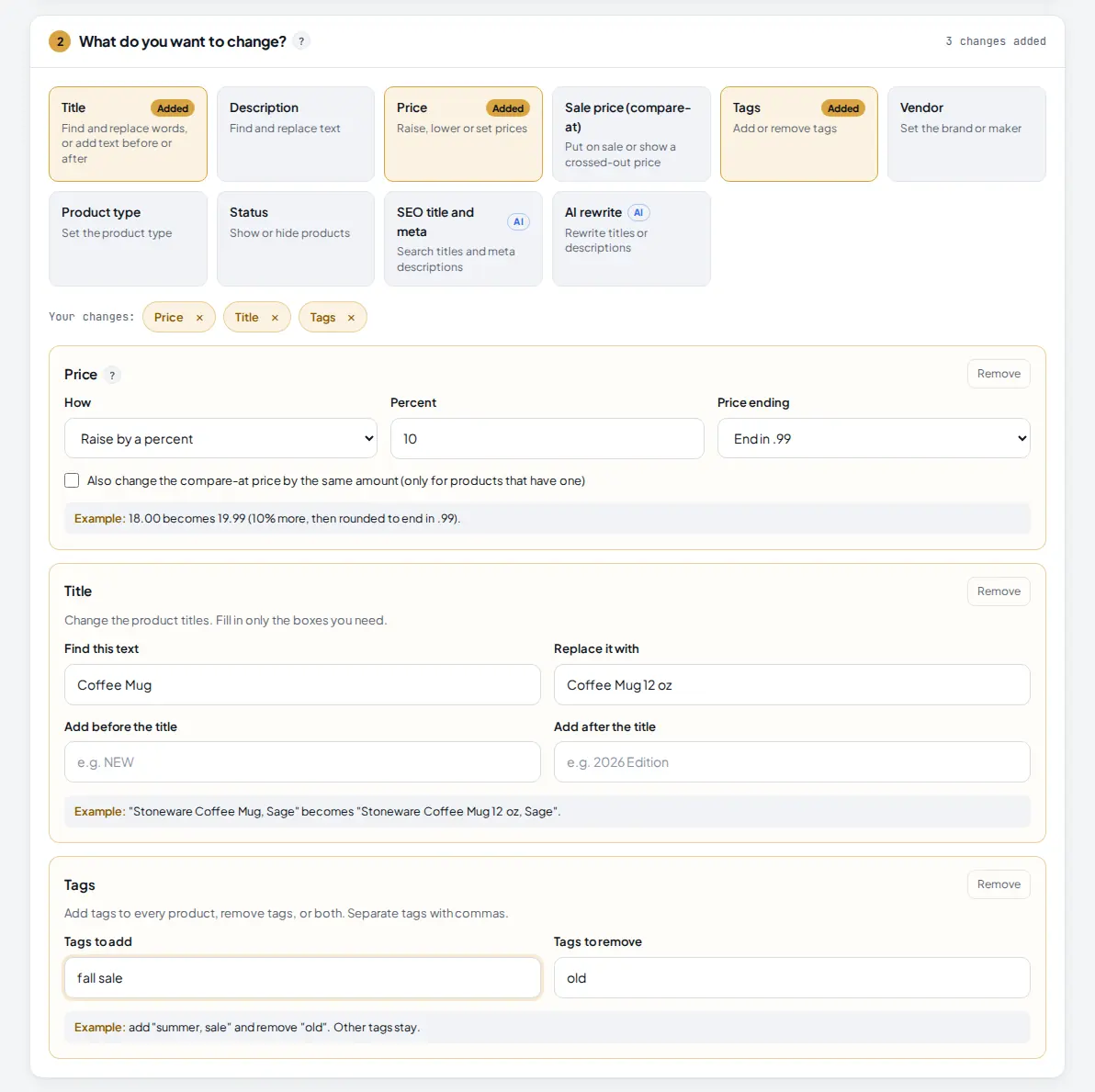Click the 'Find this text' input field

point(302,685)
